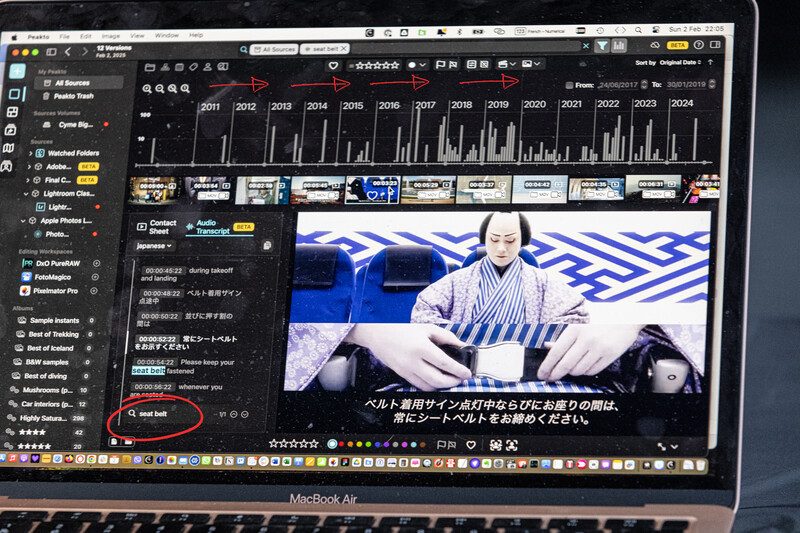Open the color label dot dropdown

(417, 65)
